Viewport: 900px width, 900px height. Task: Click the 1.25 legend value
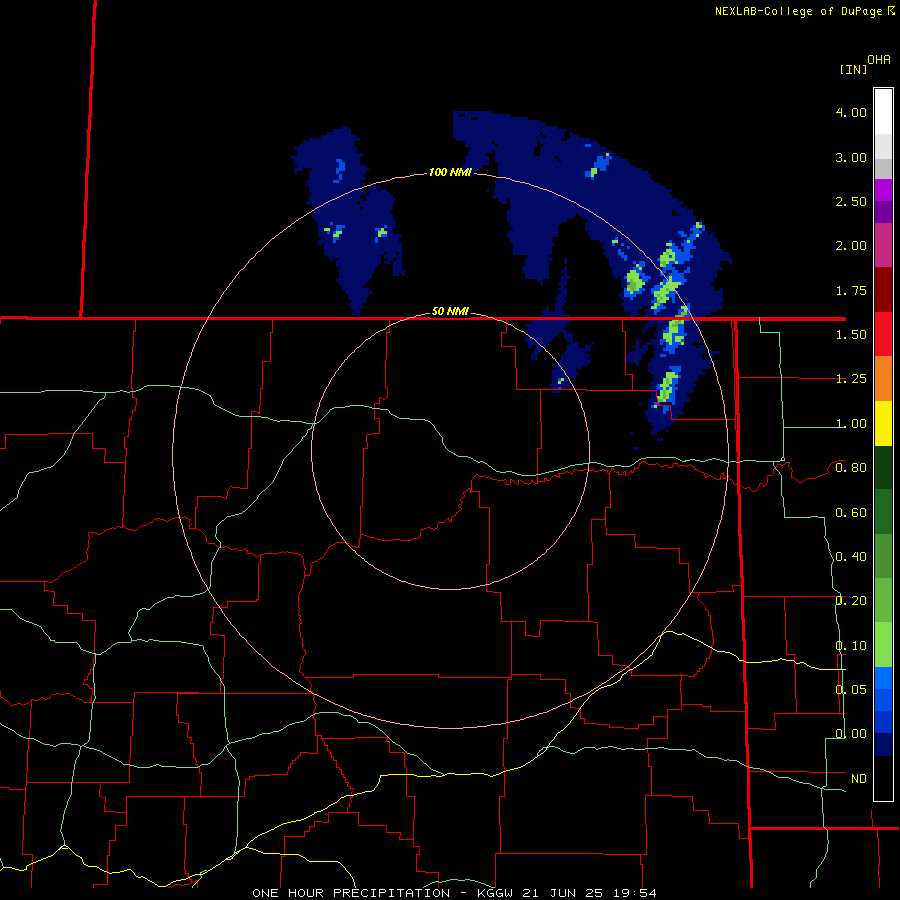tap(851, 379)
